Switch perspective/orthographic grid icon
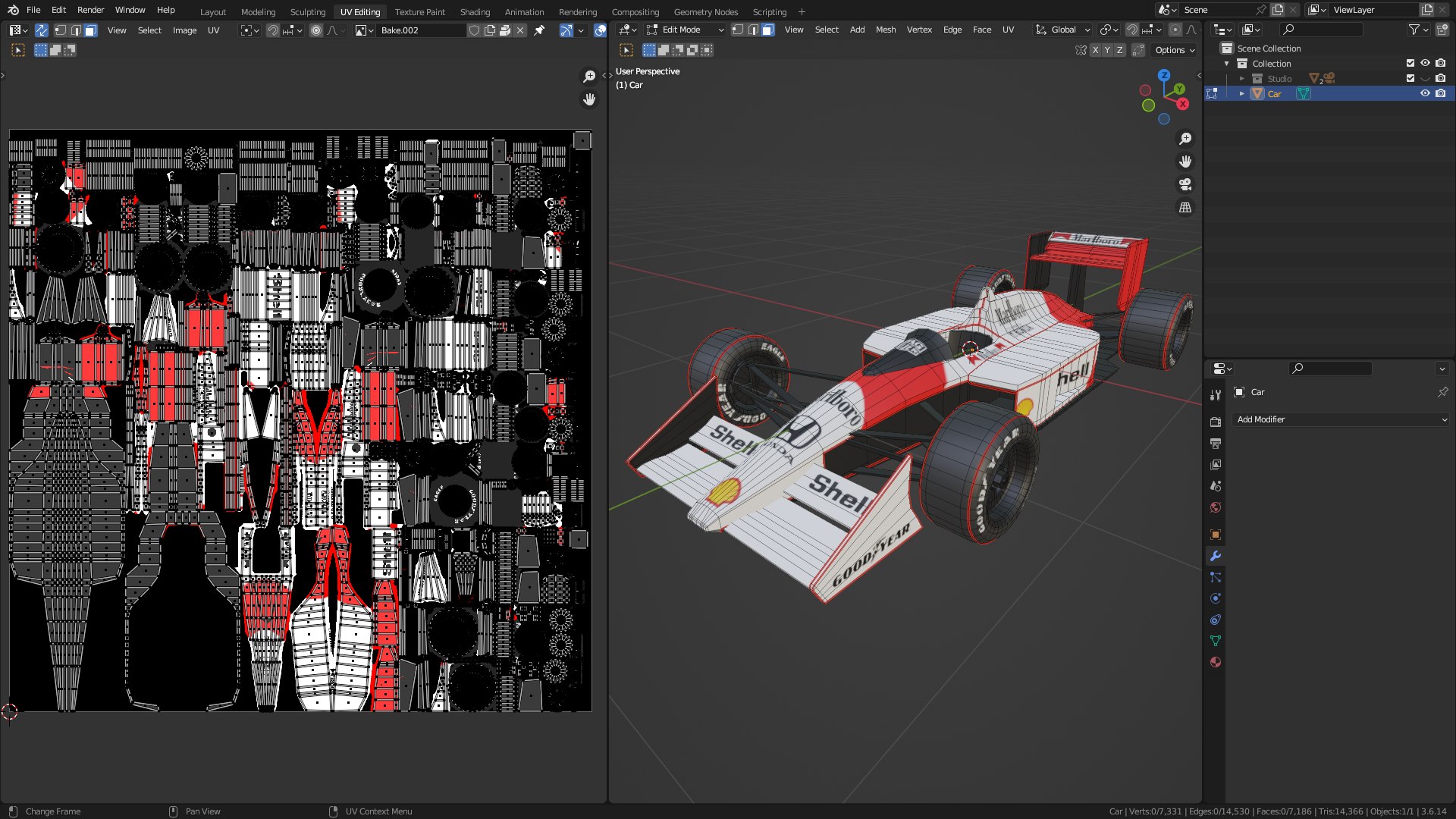Viewport: 1456px width, 819px height. [1185, 207]
